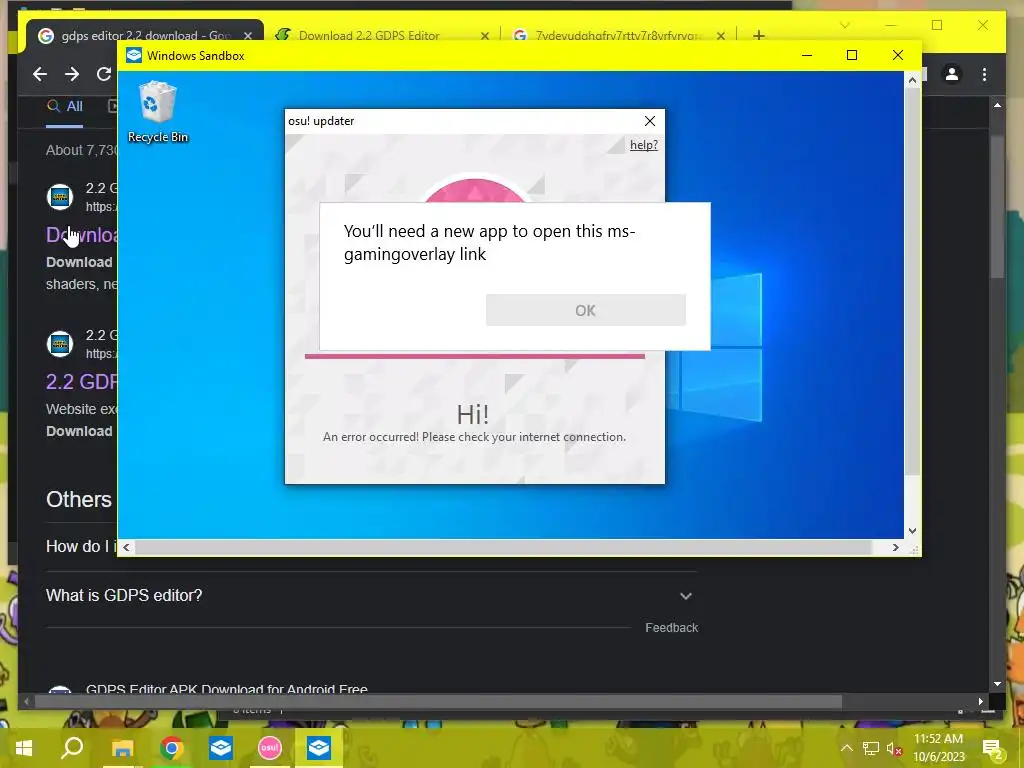Open the Windows Start menu
1024x768 pixels.
click(x=24, y=748)
